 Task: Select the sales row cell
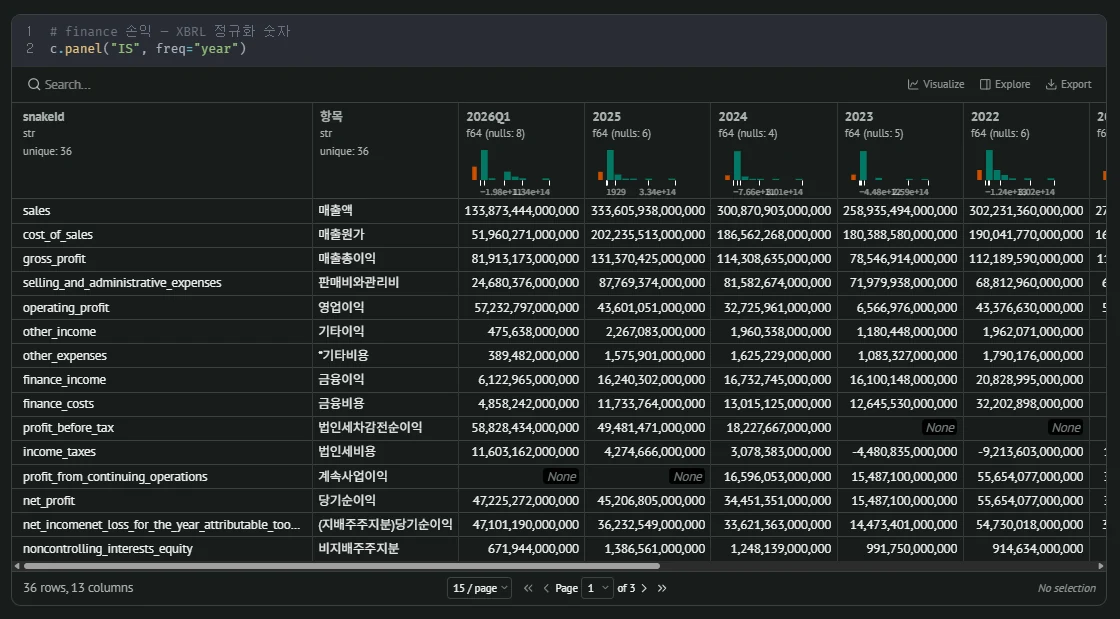coord(162,211)
